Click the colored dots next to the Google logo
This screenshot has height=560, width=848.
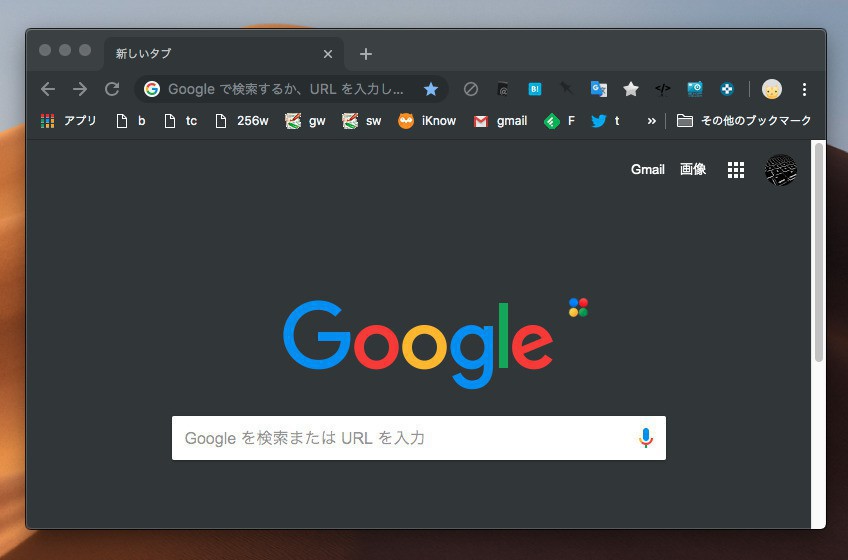coord(578,307)
